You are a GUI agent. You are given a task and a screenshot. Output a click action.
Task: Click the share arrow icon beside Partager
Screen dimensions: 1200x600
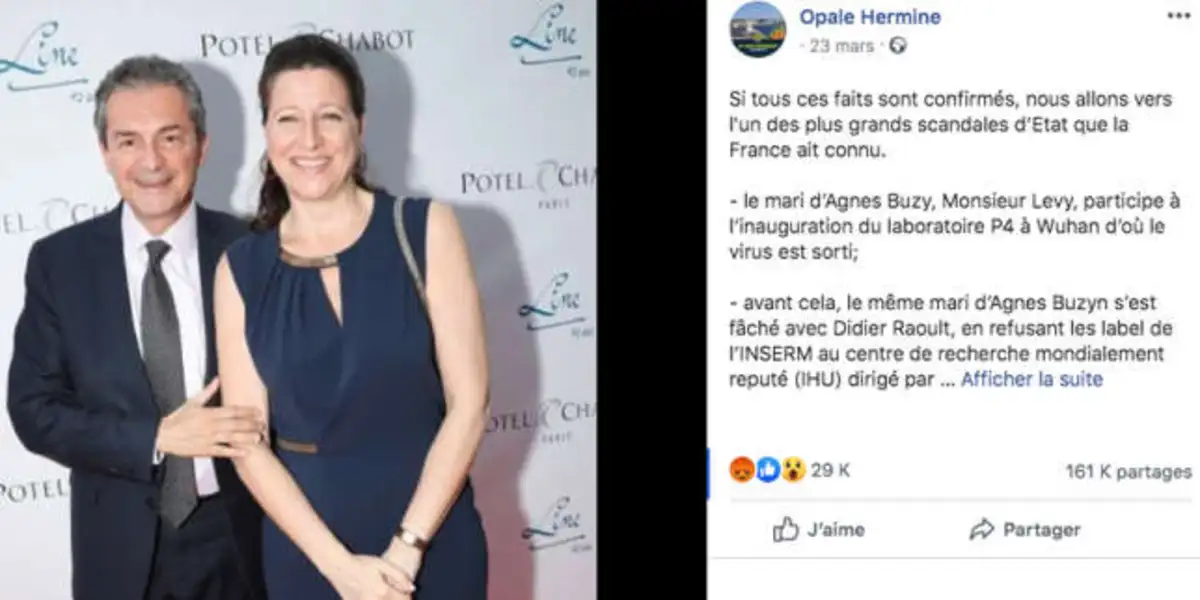click(x=982, y=530)
